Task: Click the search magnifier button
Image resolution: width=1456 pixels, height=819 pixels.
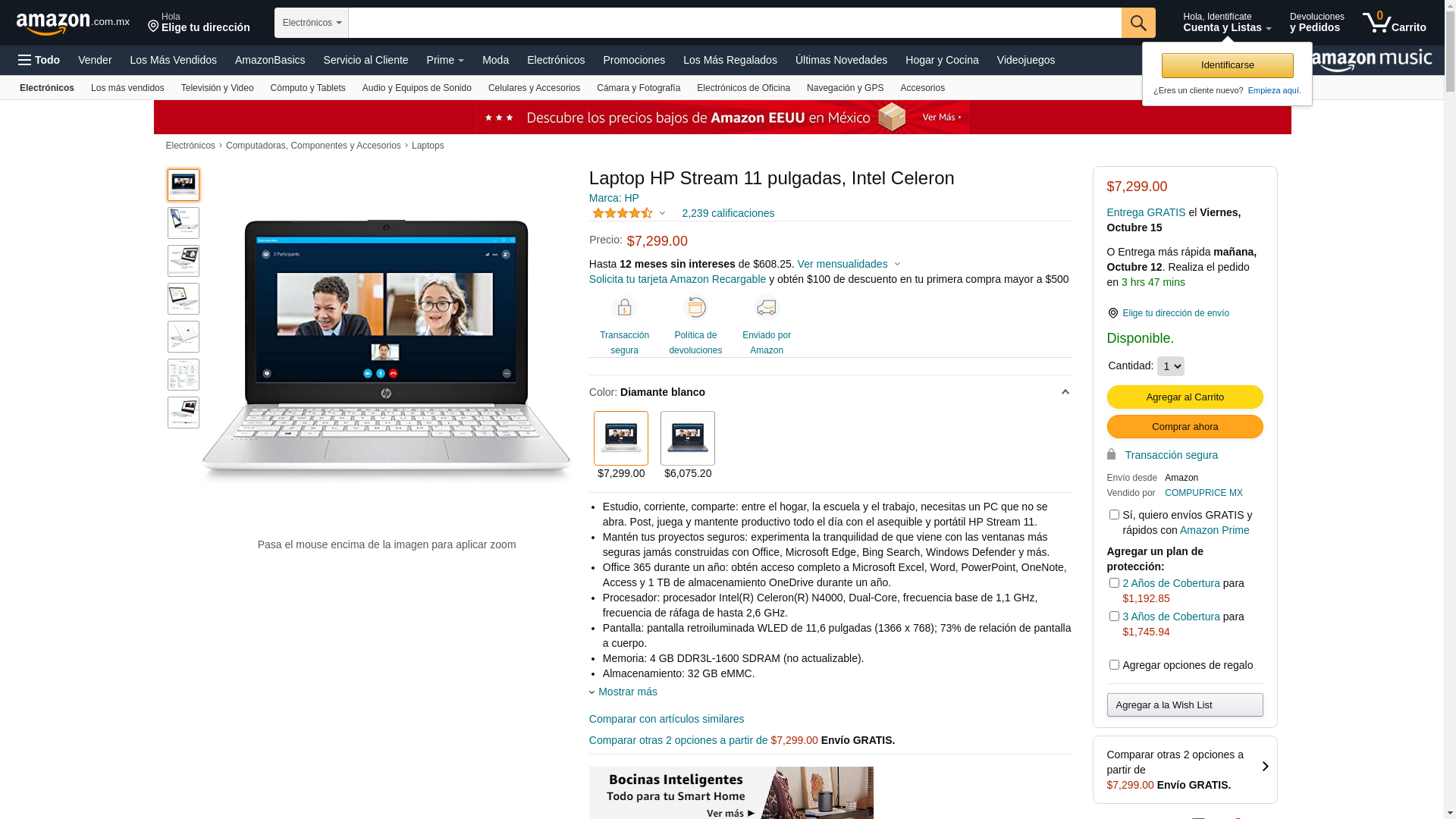Action: point(1137,23)
